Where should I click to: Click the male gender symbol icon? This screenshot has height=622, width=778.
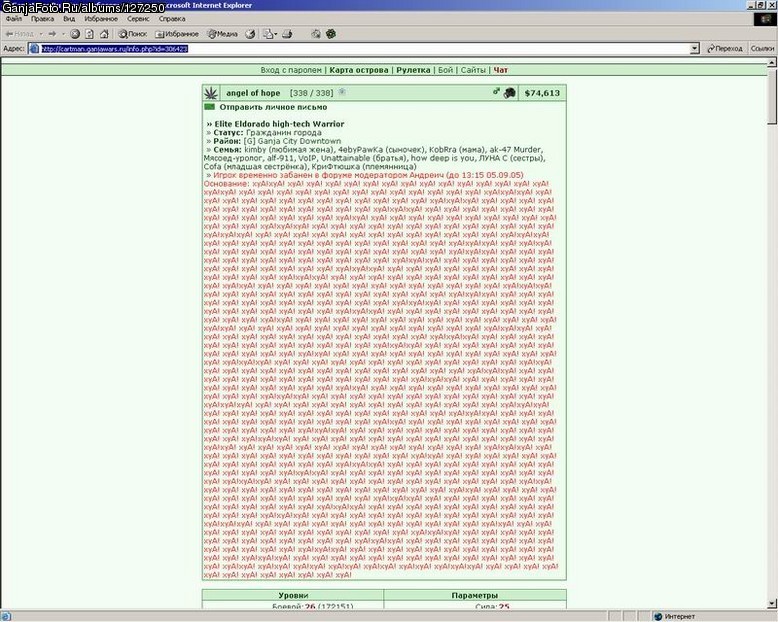pyautogui.click(x=496, y=91)
